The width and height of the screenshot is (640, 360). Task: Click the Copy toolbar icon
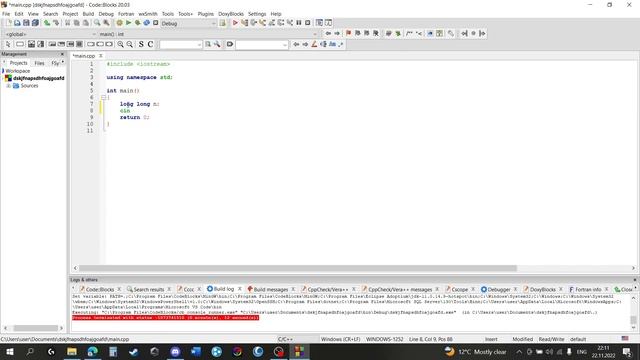click(77, 23)
